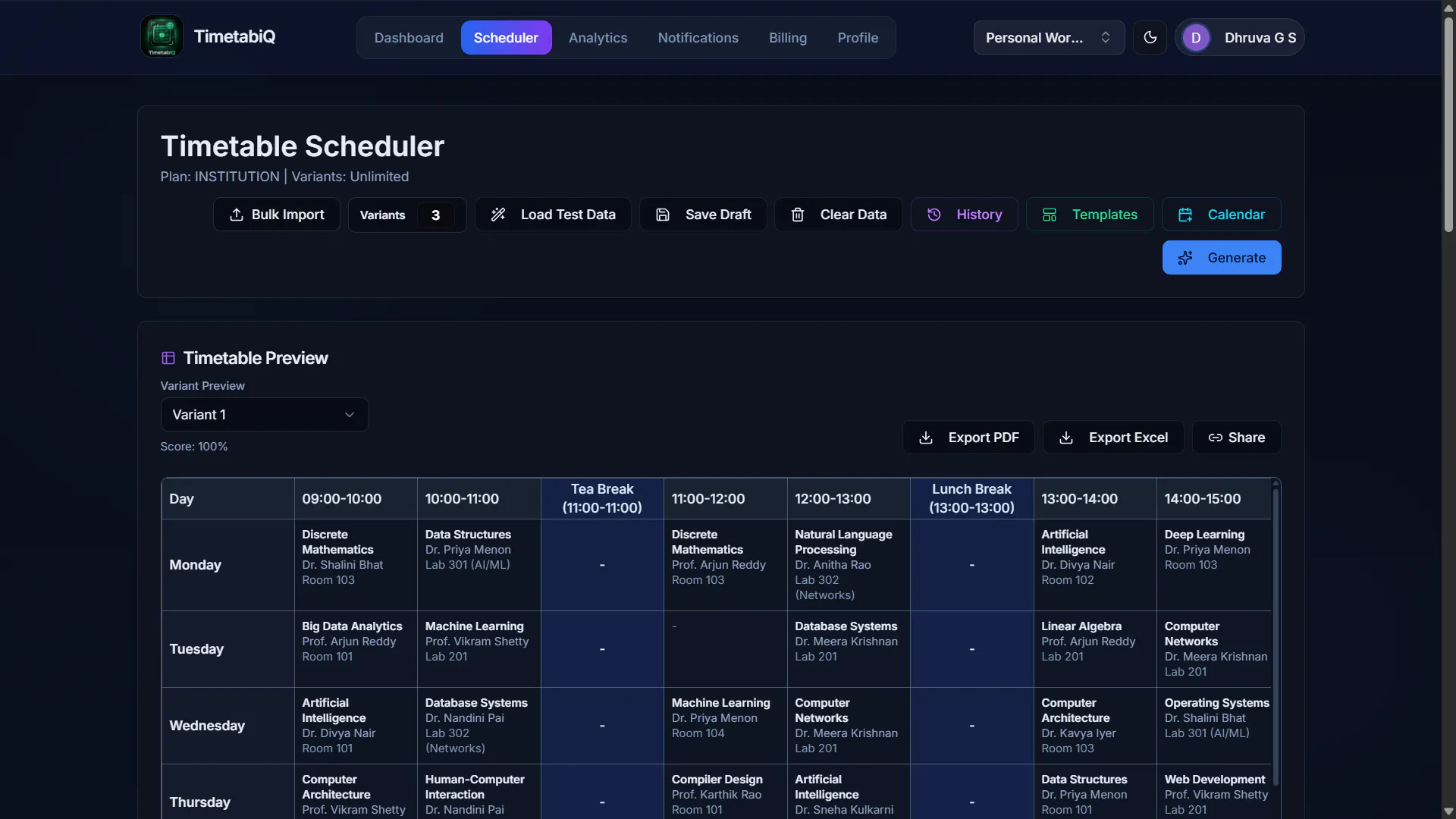Click the Timetable Preview table icon
Screen dimensions: 1456x819
coord(168,358)
